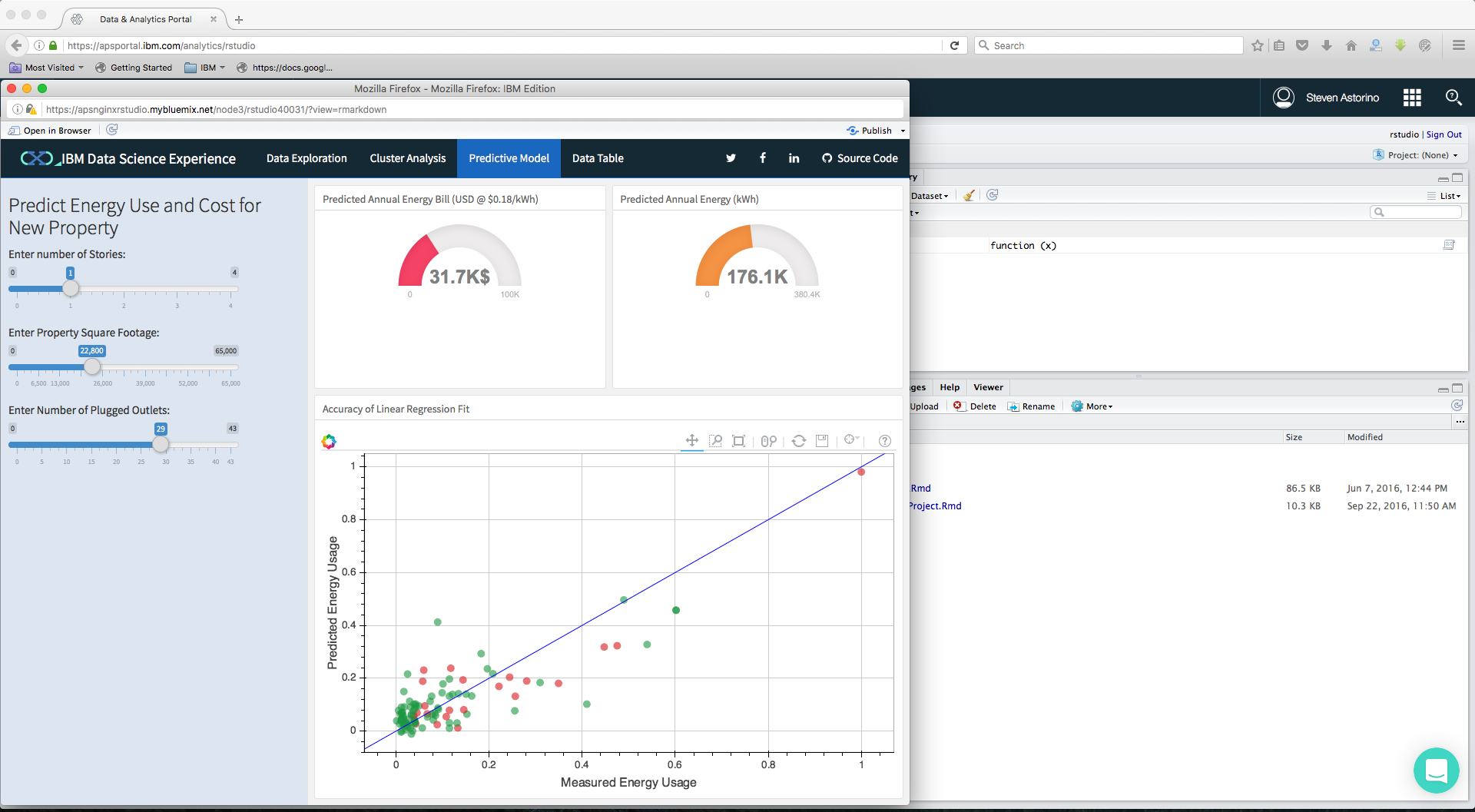Viewport: 1475px width, 812px height.
Task: Open the portal apps grid icon
Action: [x=1412, y=98]
